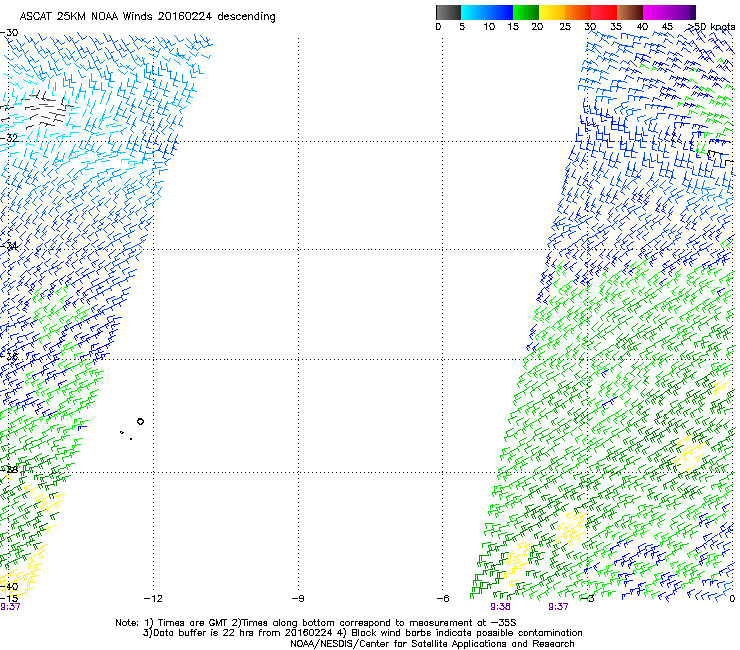Pick the brown 35–40 knots color bar segment

[x=630, y=12]
